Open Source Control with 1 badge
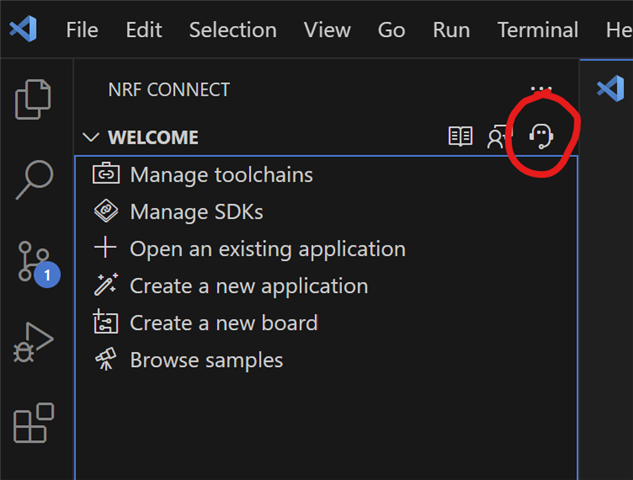This screenshot has width=633, height=480. pos(38,264)
